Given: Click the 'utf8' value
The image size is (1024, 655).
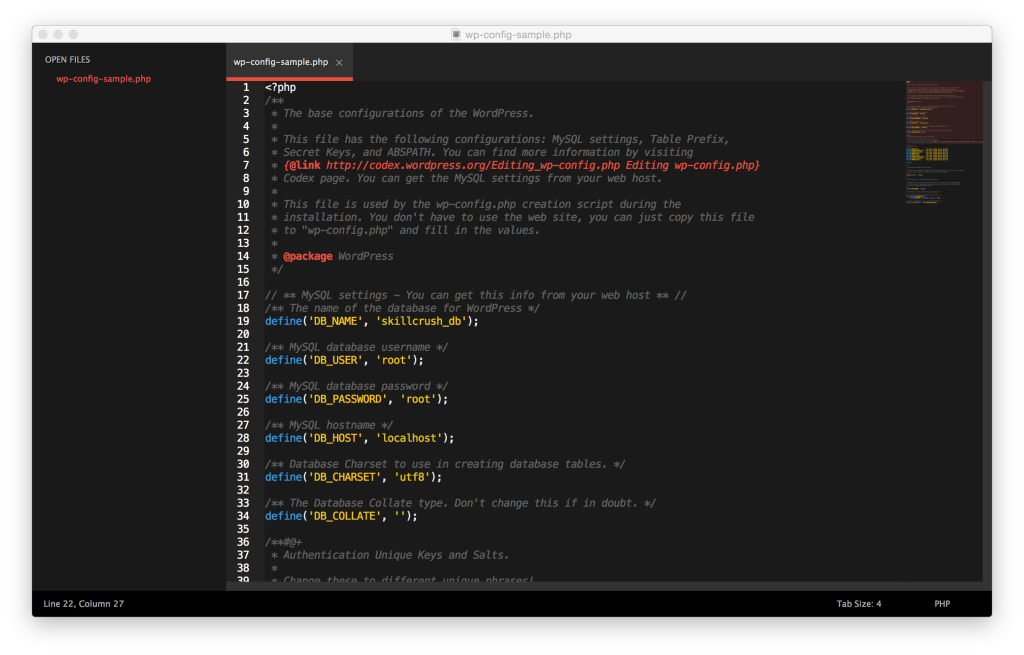Looking at the screenshot, I should coord(412,477).
